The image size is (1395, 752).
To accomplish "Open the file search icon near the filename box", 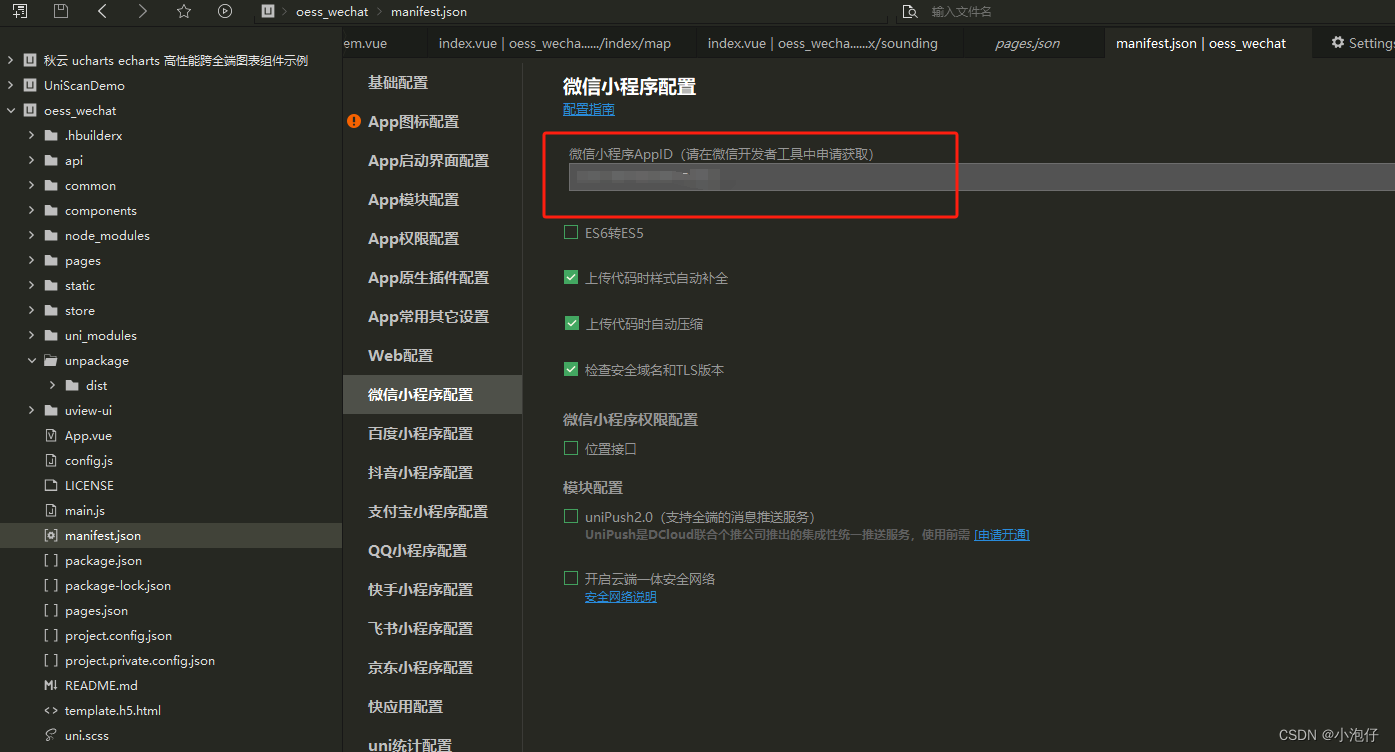I will (x=908, y=11).
